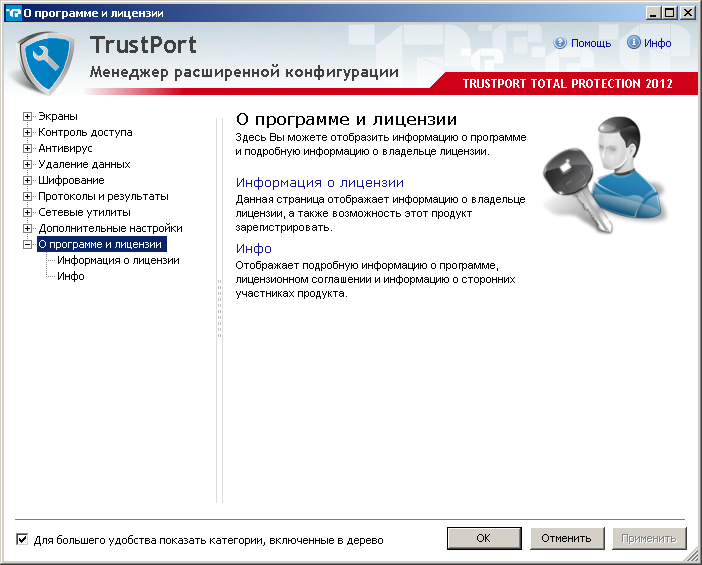Click the Менеджер расширенной конфигурации subtitle
This screenshot has width=702, height=565.
click(x=244, y=72)
